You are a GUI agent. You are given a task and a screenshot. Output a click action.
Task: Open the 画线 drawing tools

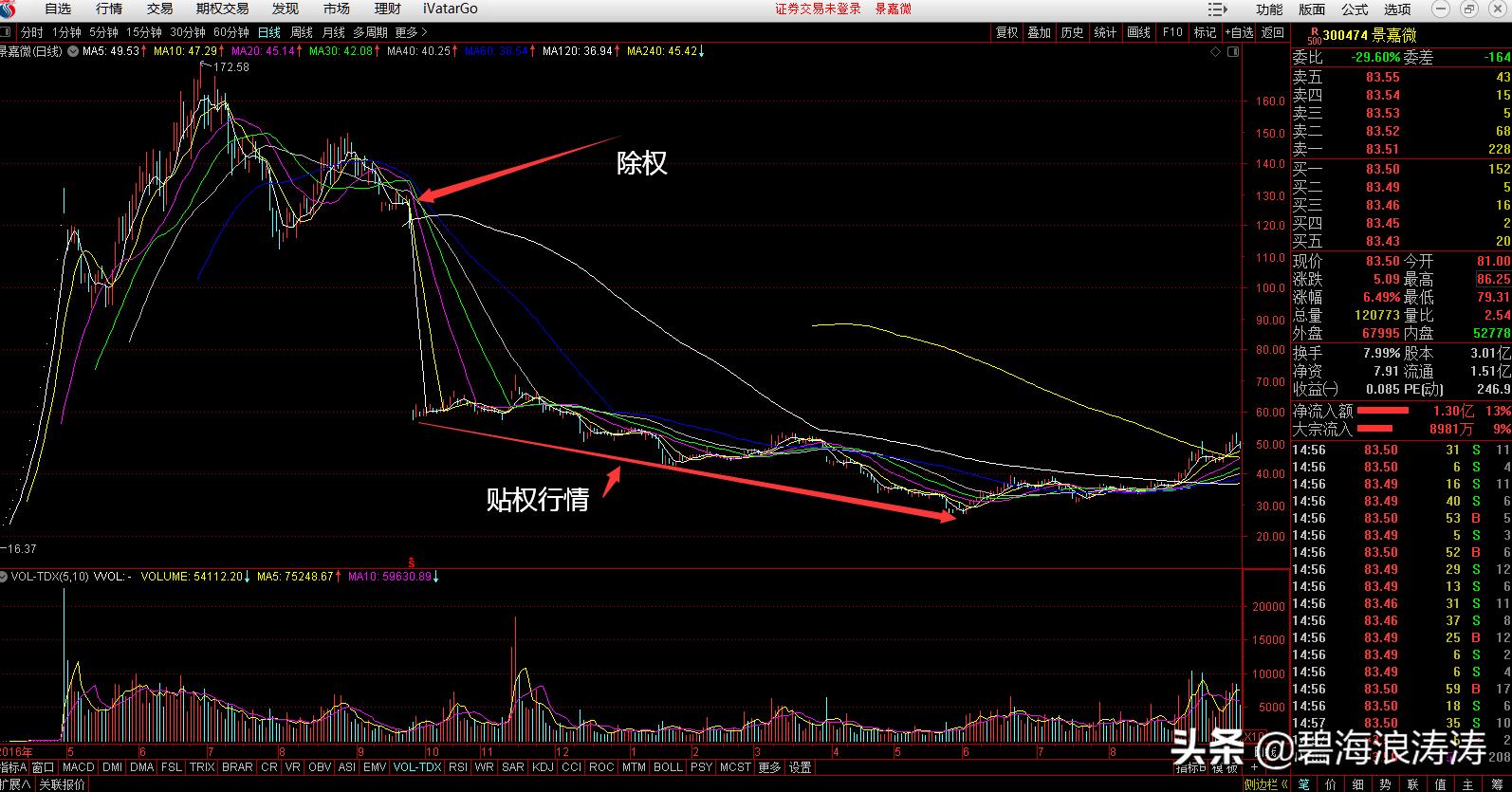tap(1138, 32)
